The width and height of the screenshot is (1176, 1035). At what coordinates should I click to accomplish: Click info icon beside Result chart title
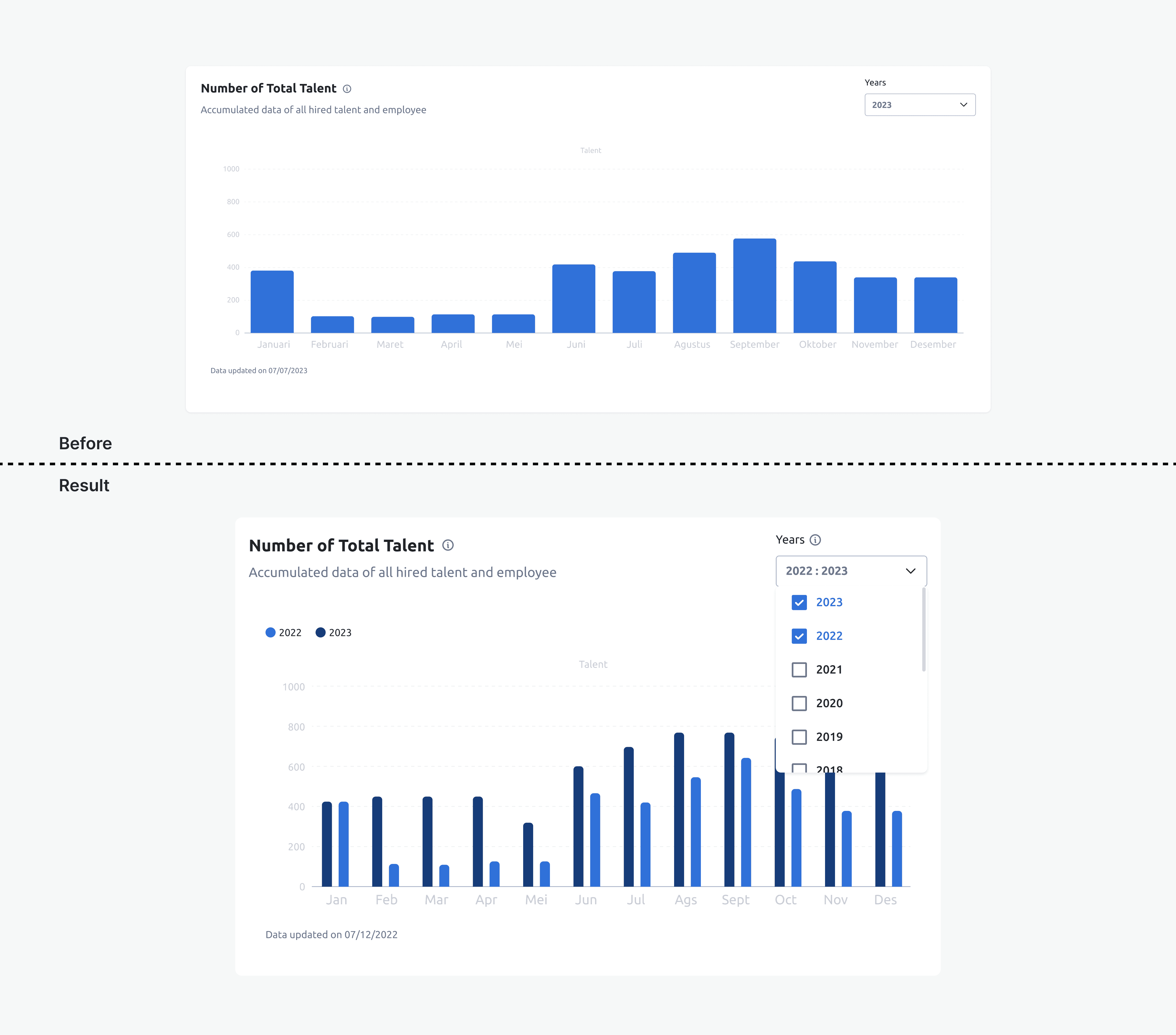tap(448, 545)
